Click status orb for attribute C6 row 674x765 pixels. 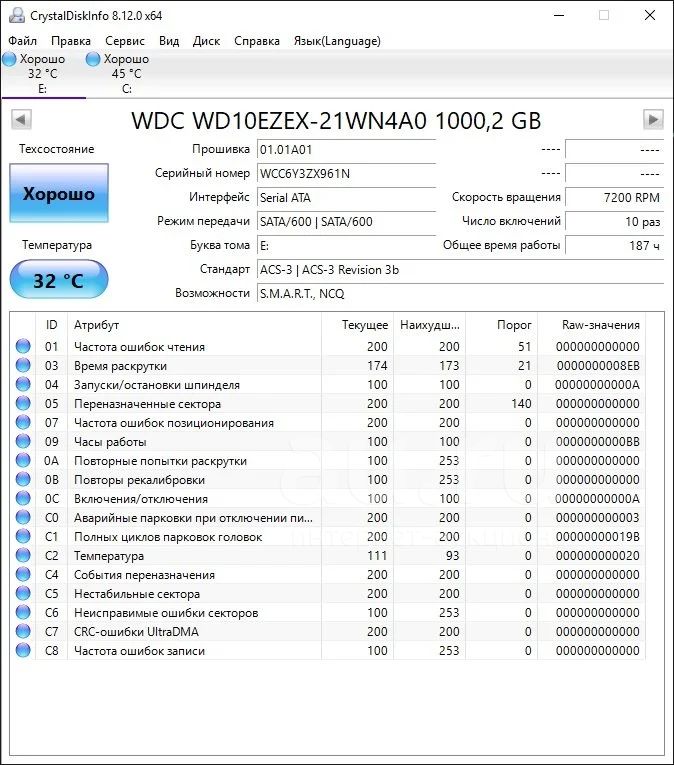pyautogui.click(x=23, y=613)
